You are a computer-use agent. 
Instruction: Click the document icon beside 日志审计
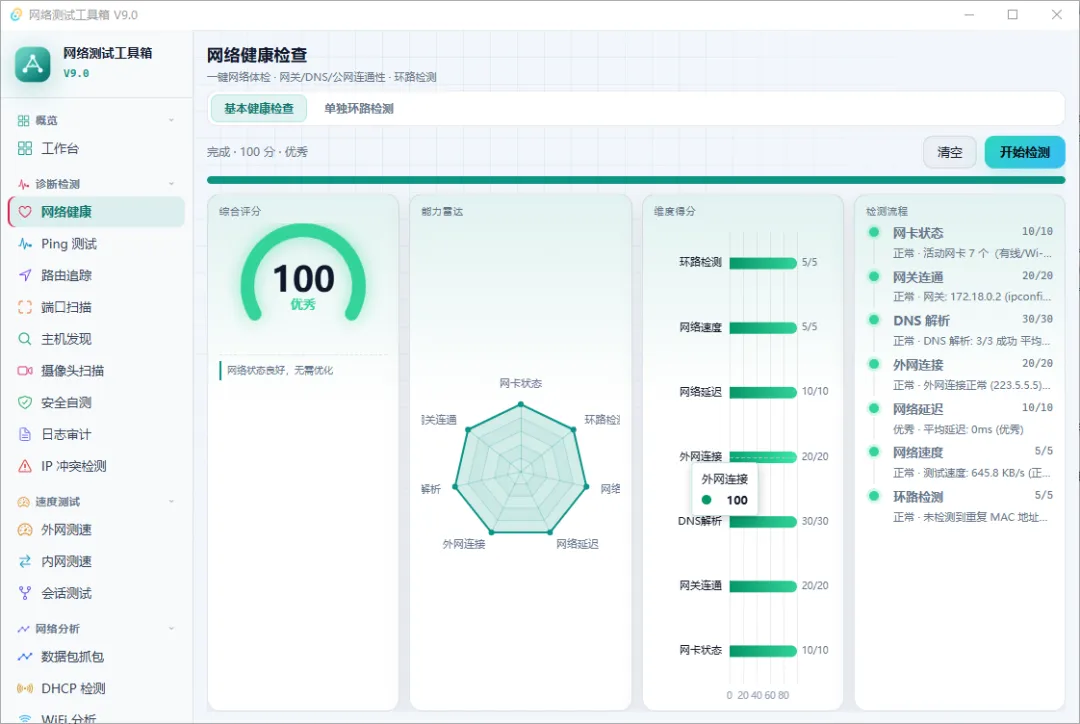click(x=25, y=434)
